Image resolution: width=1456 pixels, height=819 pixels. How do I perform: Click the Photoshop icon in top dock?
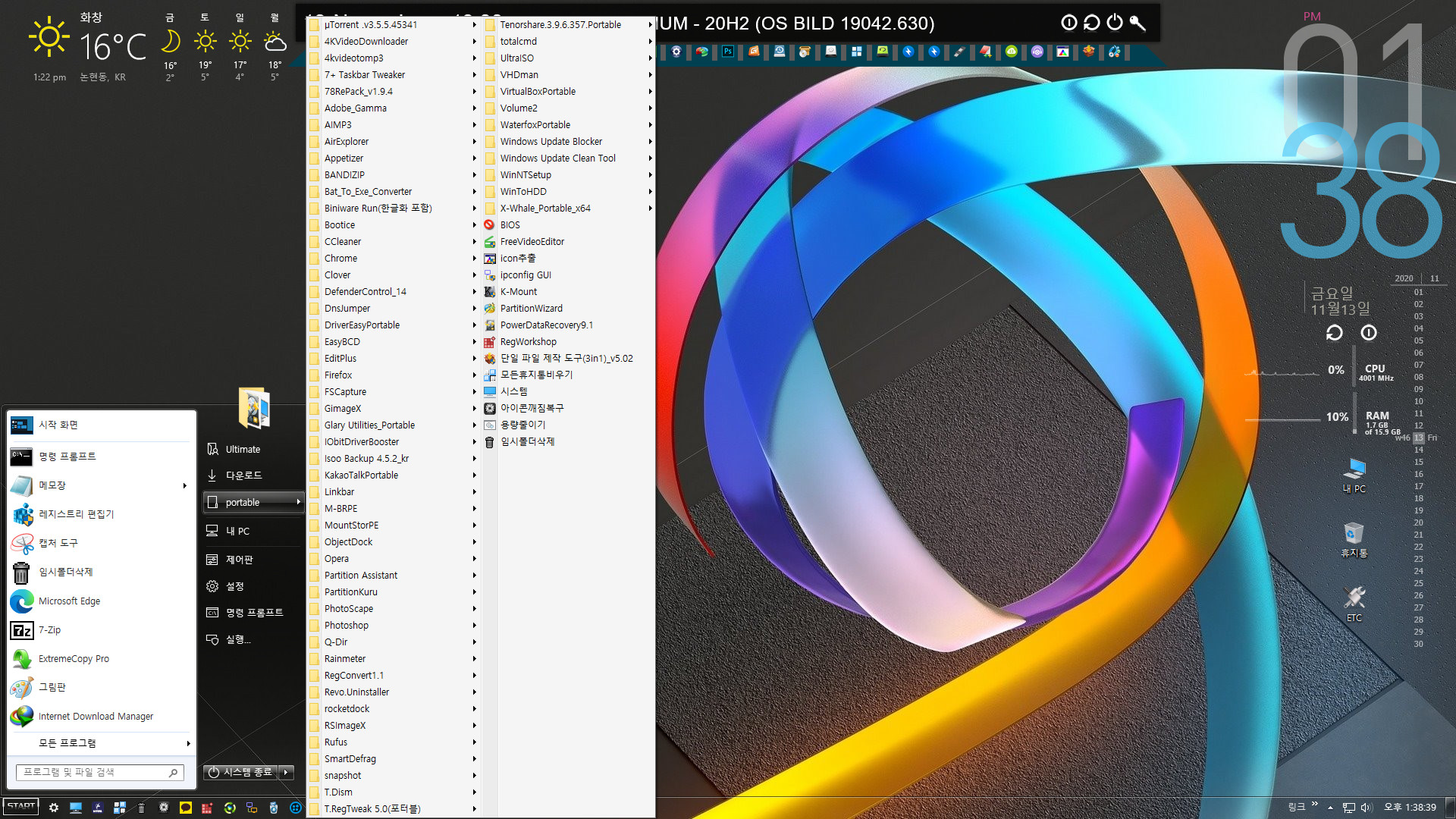(x=727, y=52)
